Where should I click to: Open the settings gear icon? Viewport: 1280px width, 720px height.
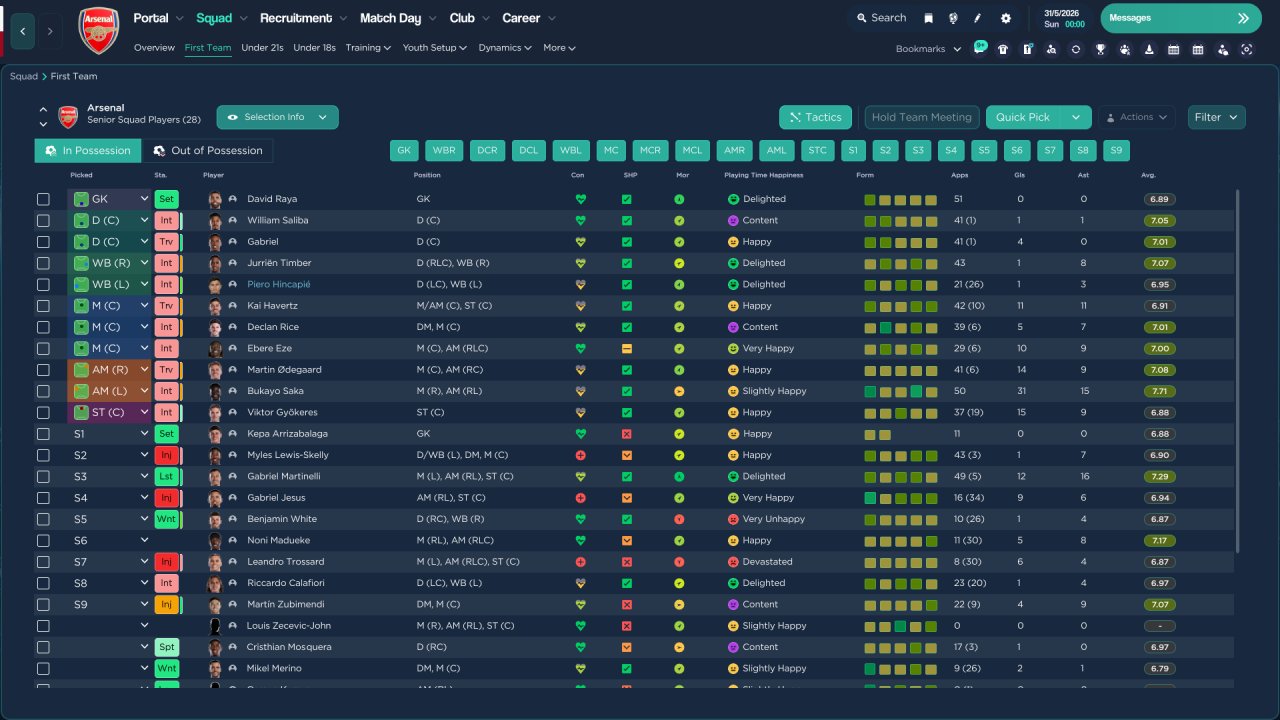pos(1006,18)
